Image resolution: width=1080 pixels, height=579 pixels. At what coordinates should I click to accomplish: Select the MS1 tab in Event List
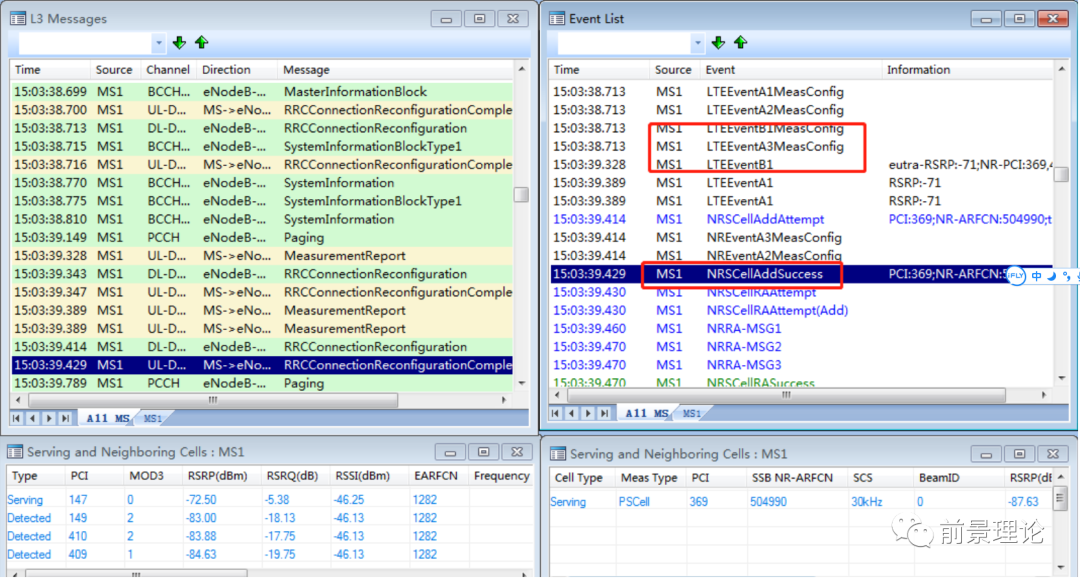click(x=692, y=413)
